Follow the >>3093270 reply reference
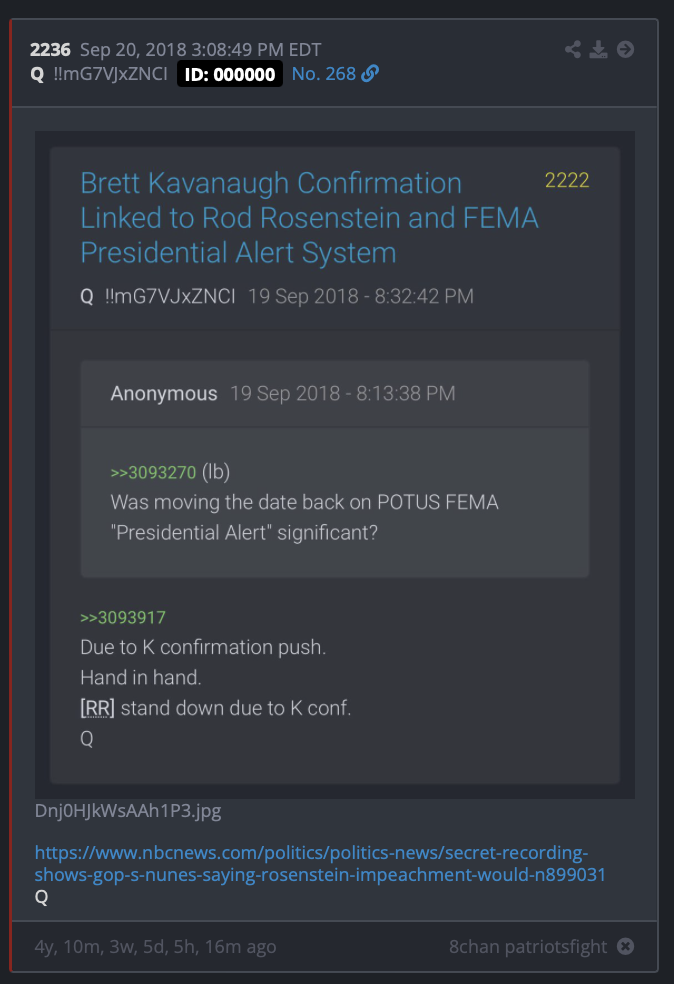 (153, 473)
